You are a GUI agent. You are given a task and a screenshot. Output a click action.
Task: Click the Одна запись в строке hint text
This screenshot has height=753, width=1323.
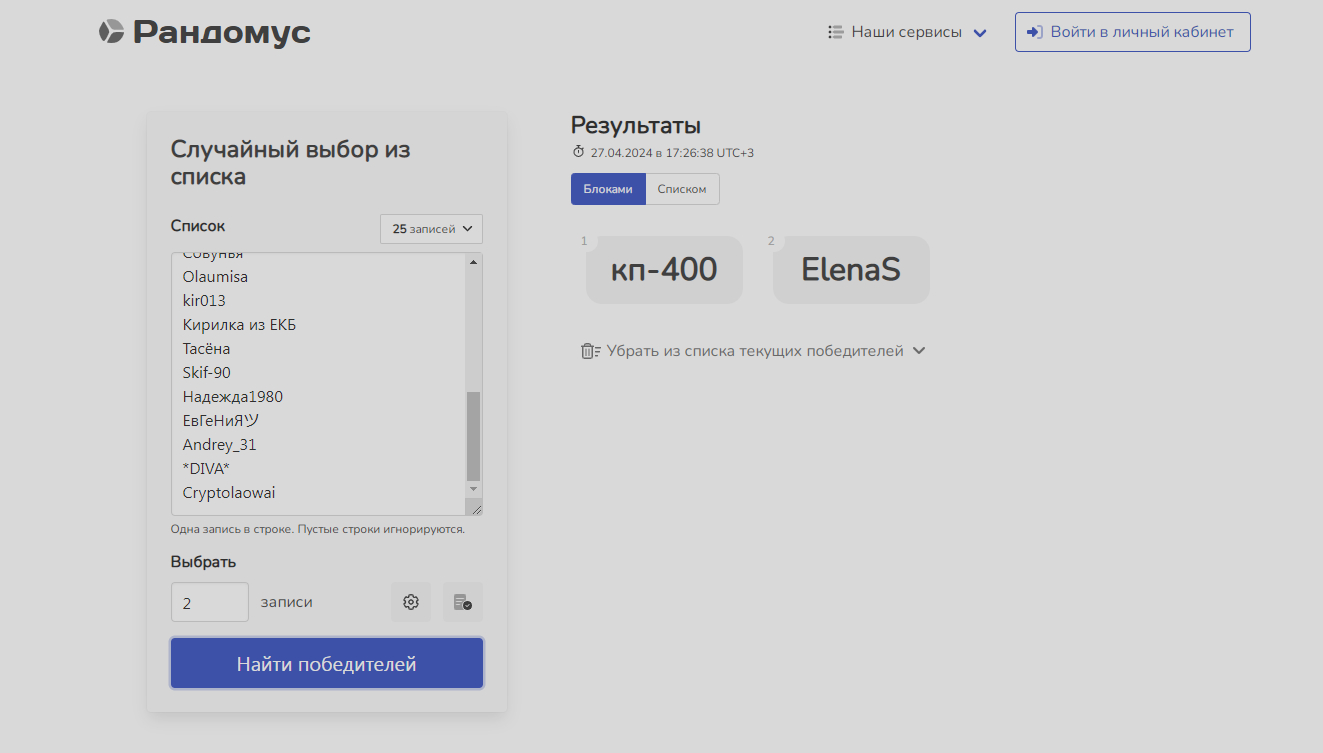pyautogui.click(x=318, y=528)
